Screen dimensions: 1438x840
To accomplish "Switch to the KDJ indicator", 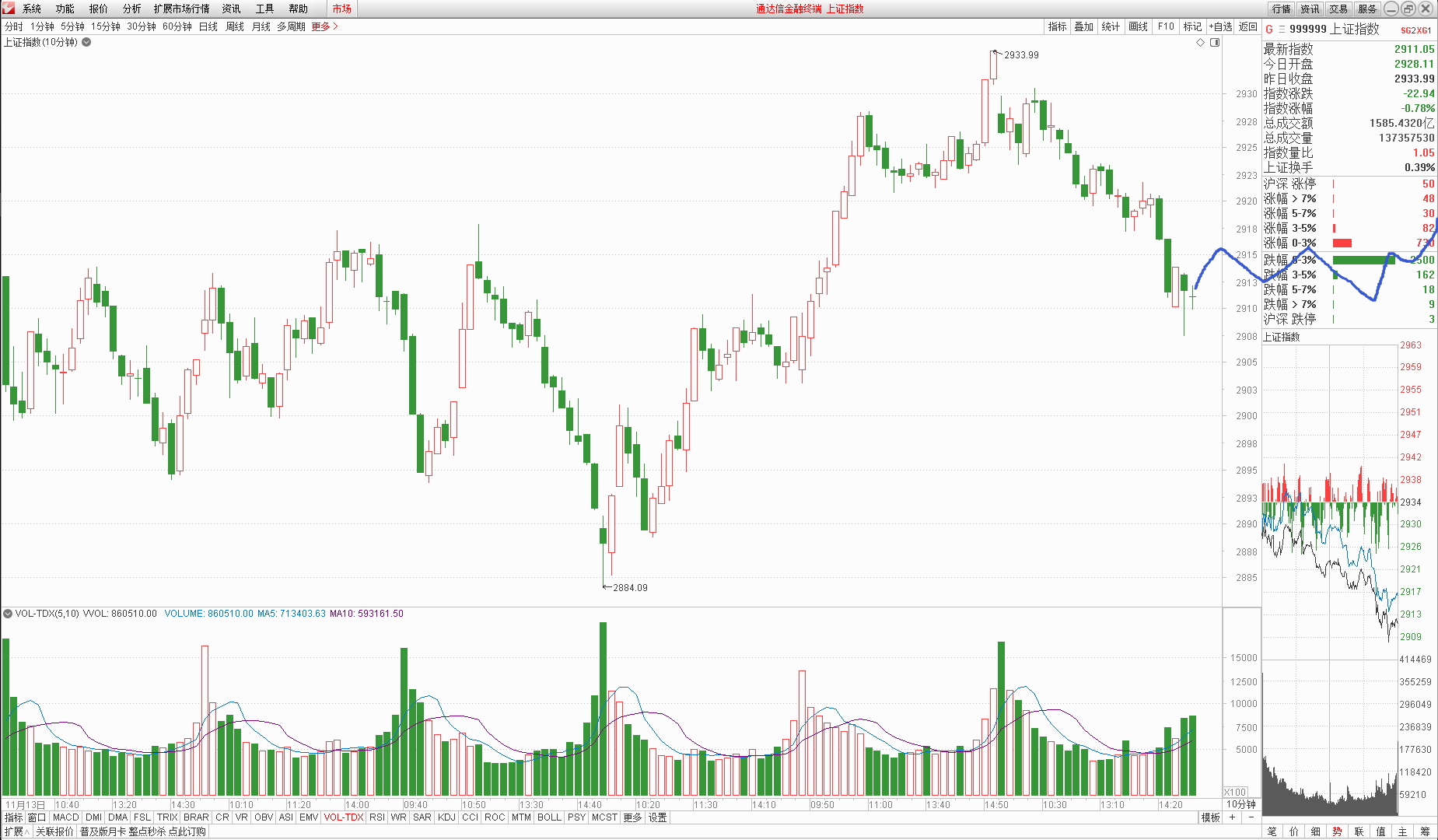I will [446, 817].
